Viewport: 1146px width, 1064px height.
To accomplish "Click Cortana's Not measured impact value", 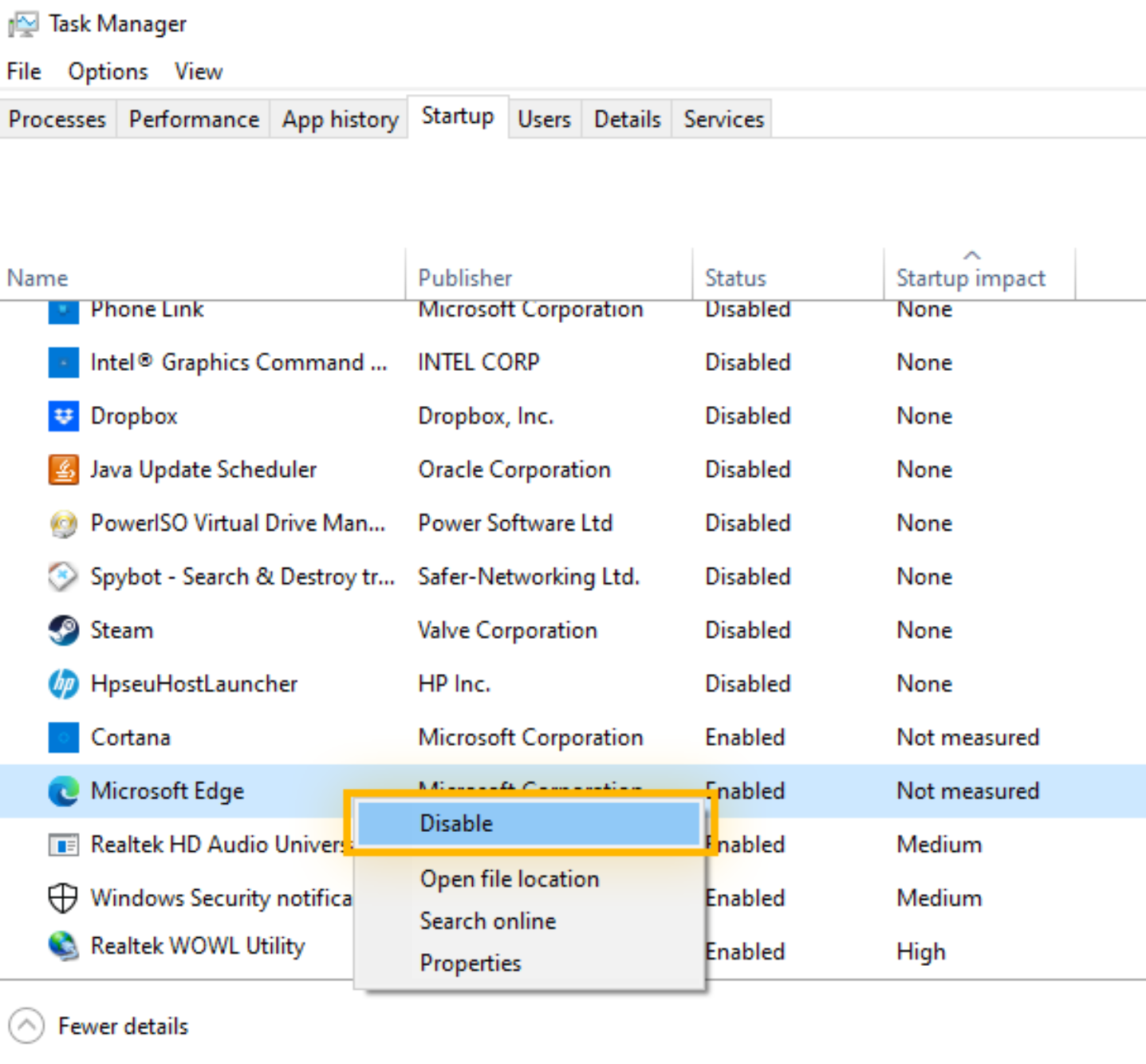I will click(968, 738).
